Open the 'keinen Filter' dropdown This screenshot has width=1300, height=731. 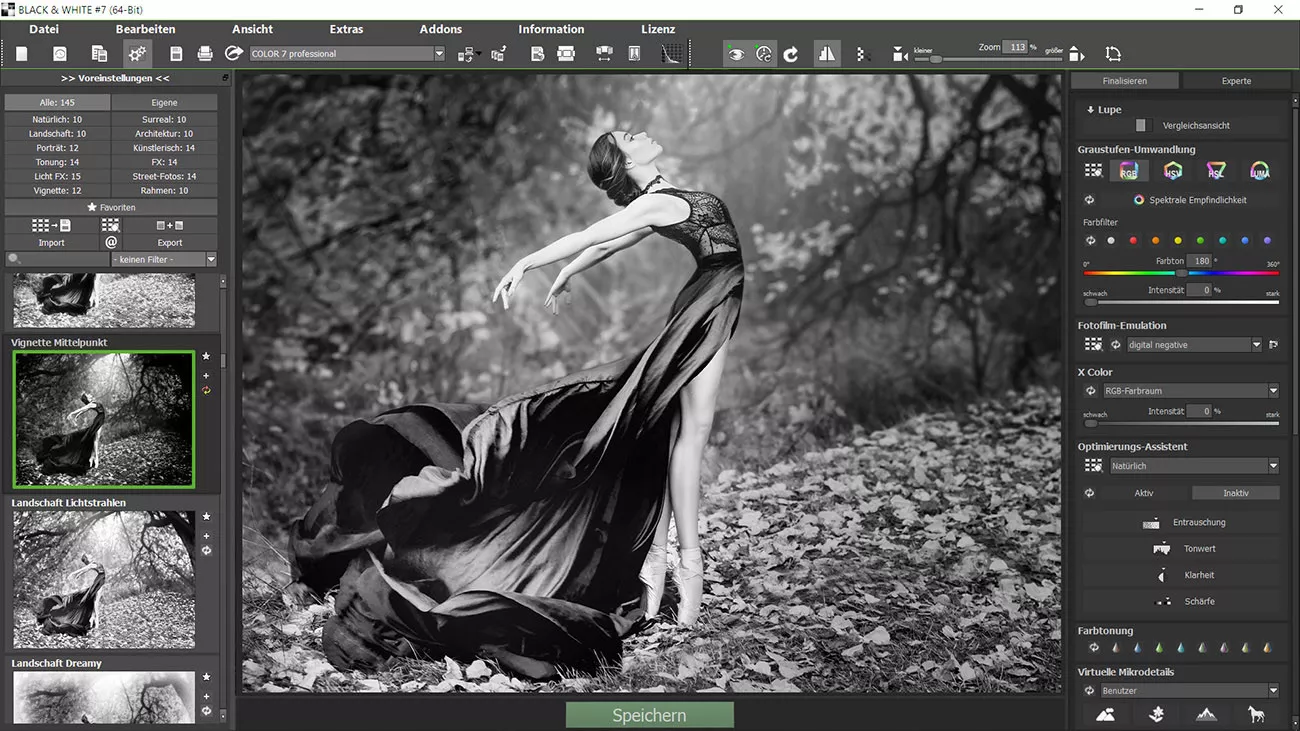tap(164, 260)
